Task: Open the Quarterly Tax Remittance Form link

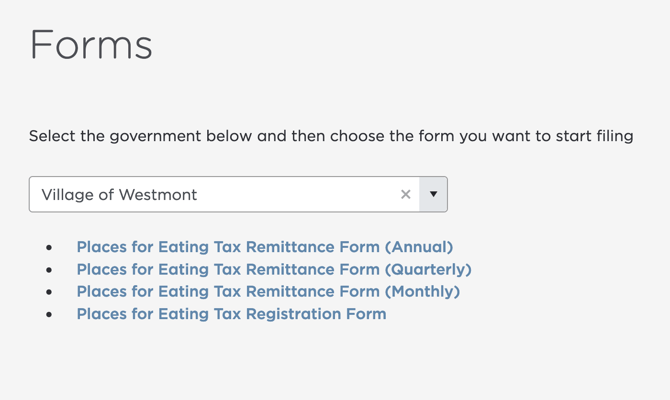Action: (273, 269)
